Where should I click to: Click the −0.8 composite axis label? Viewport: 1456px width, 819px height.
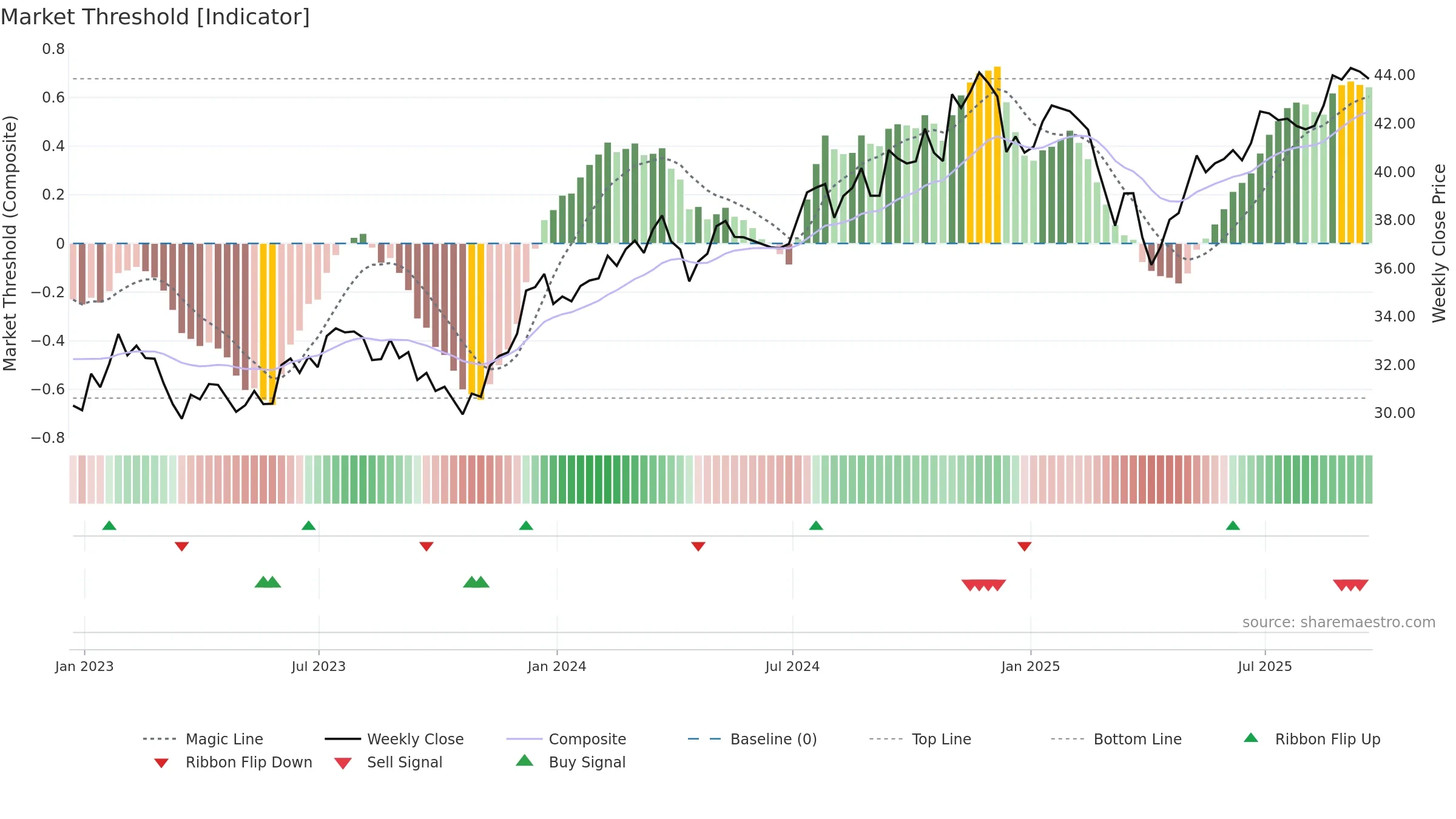pos(48,438)
